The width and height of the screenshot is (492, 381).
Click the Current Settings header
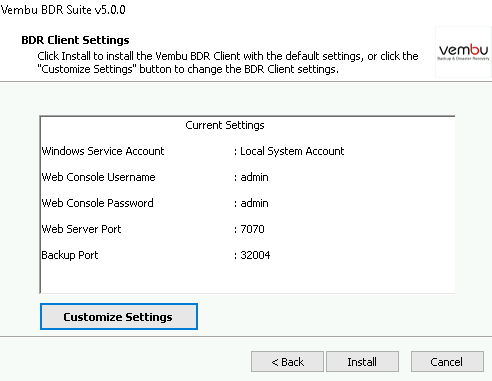coord(225,125)
